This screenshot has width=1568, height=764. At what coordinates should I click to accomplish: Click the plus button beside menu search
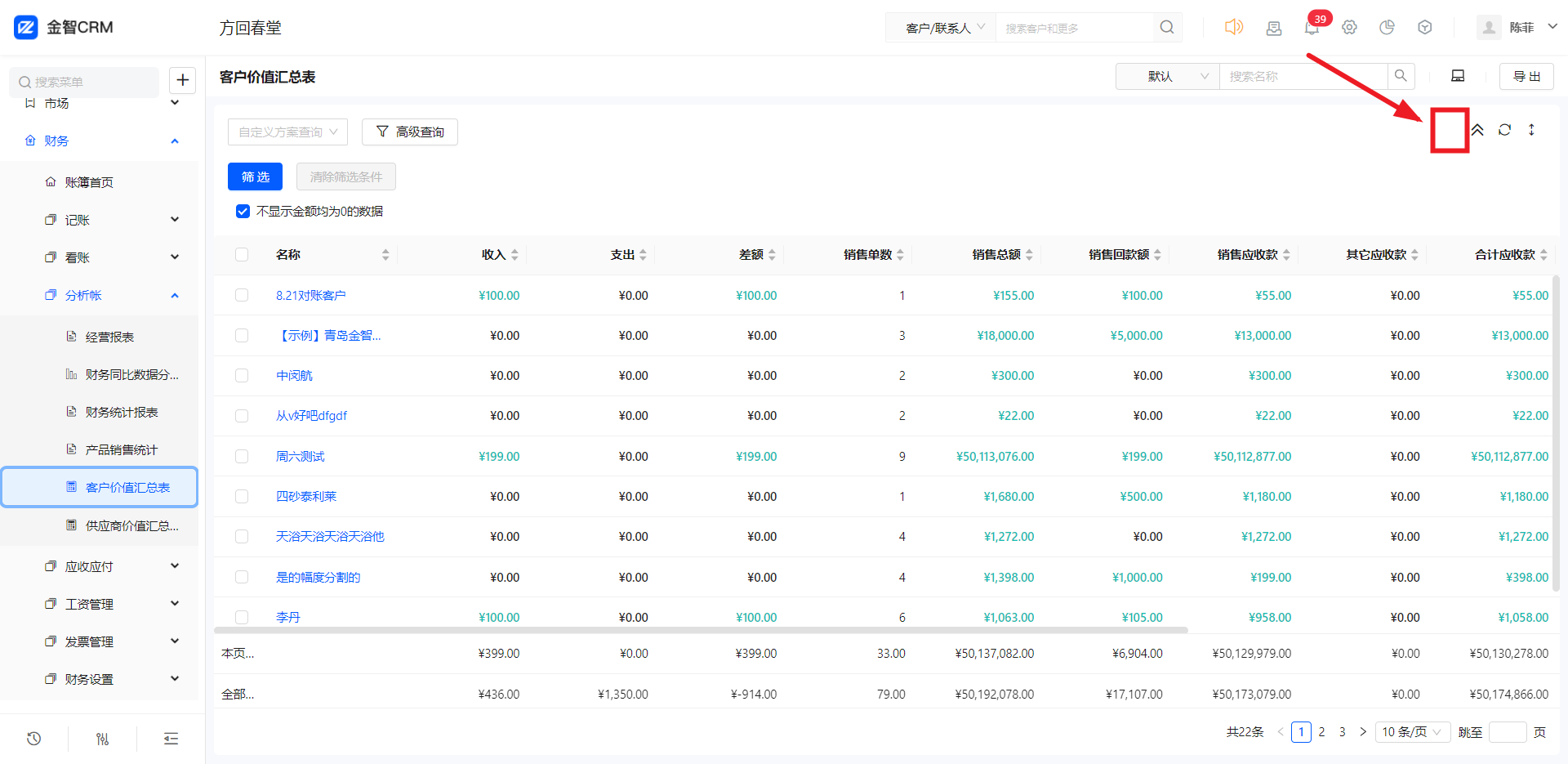click(x=182, y=80)
